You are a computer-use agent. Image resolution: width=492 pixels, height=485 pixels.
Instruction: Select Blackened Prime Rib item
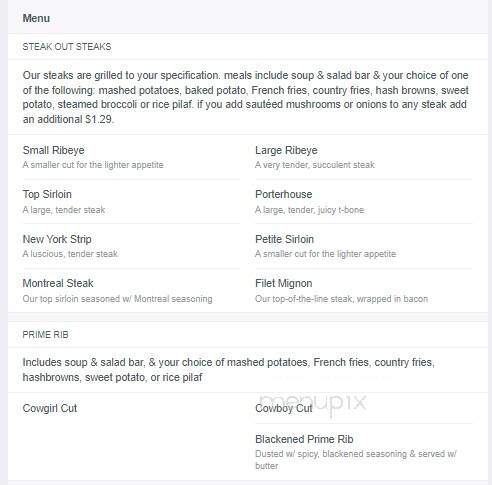pos(304,439)
